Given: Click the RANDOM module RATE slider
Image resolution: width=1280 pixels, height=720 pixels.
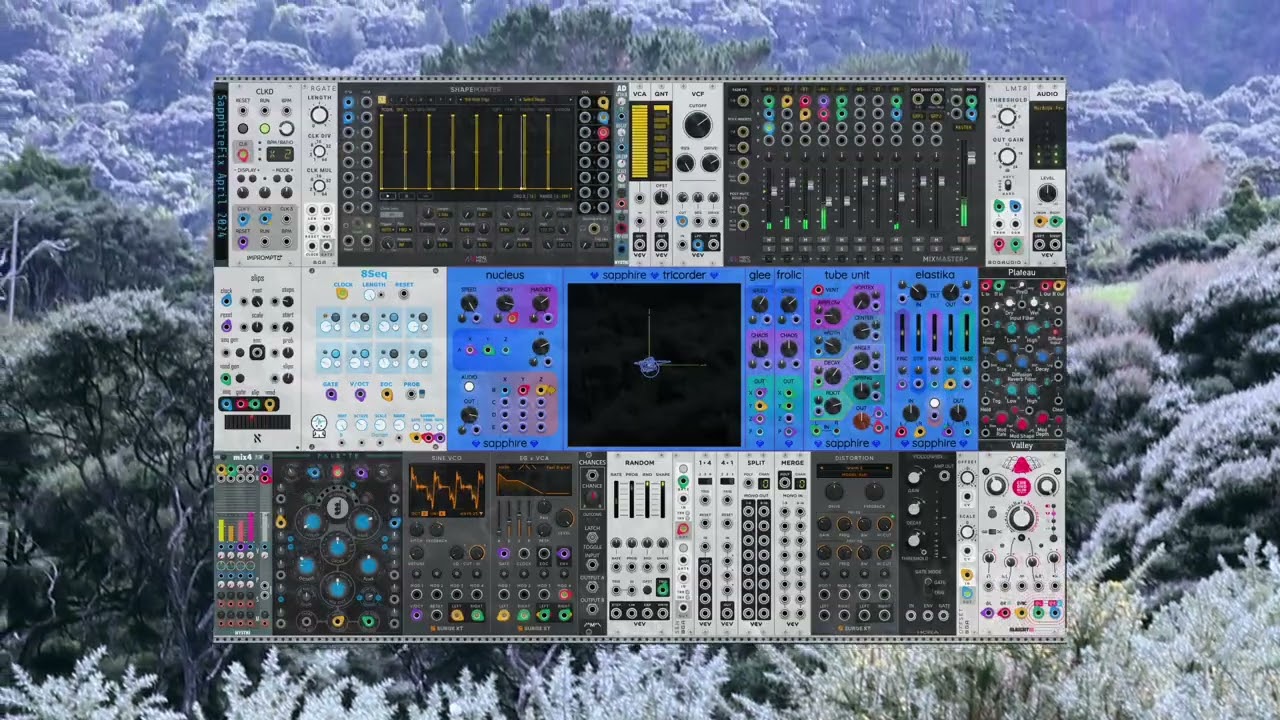Looking at the screenshot, I should click(x=616, y=499).
